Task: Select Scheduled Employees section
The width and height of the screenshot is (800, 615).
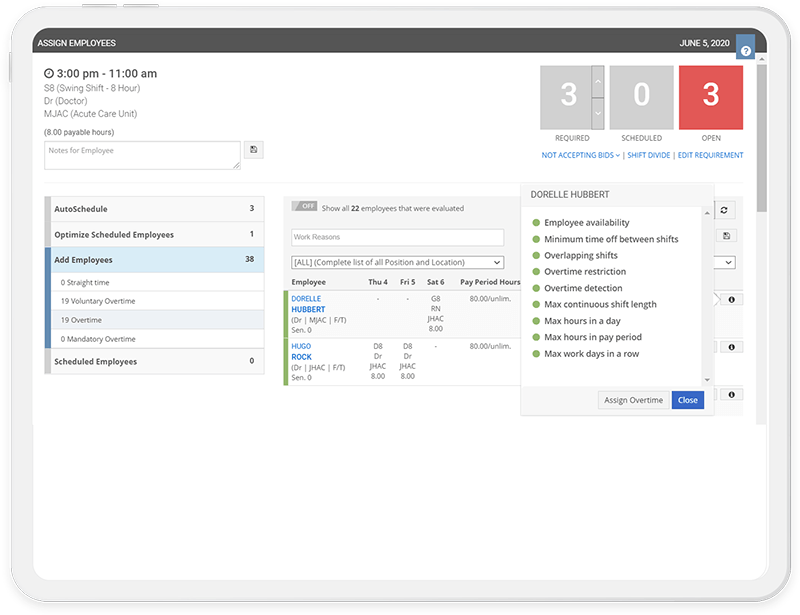Action: [155, 361]
